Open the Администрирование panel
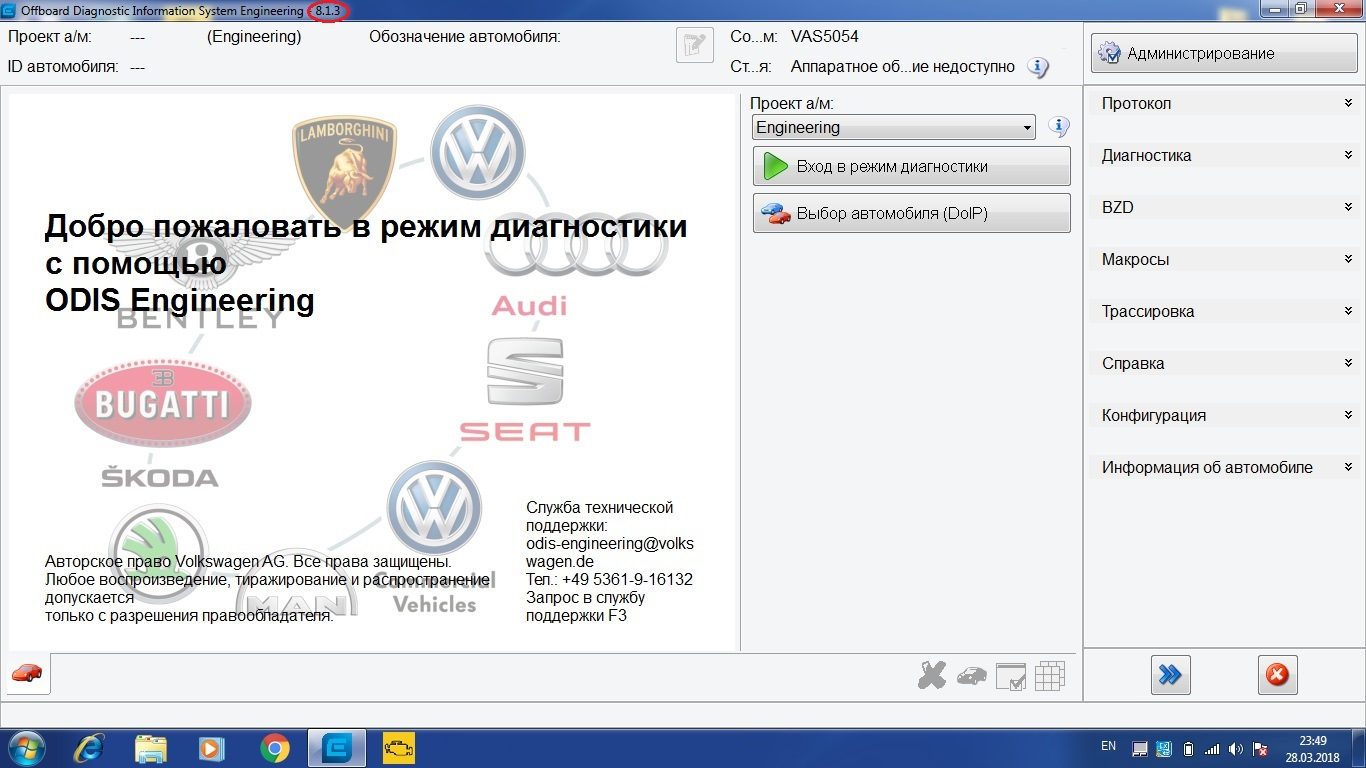Image resolution: width=1366 pixels, height=768 pixels. pos(1224,54)
